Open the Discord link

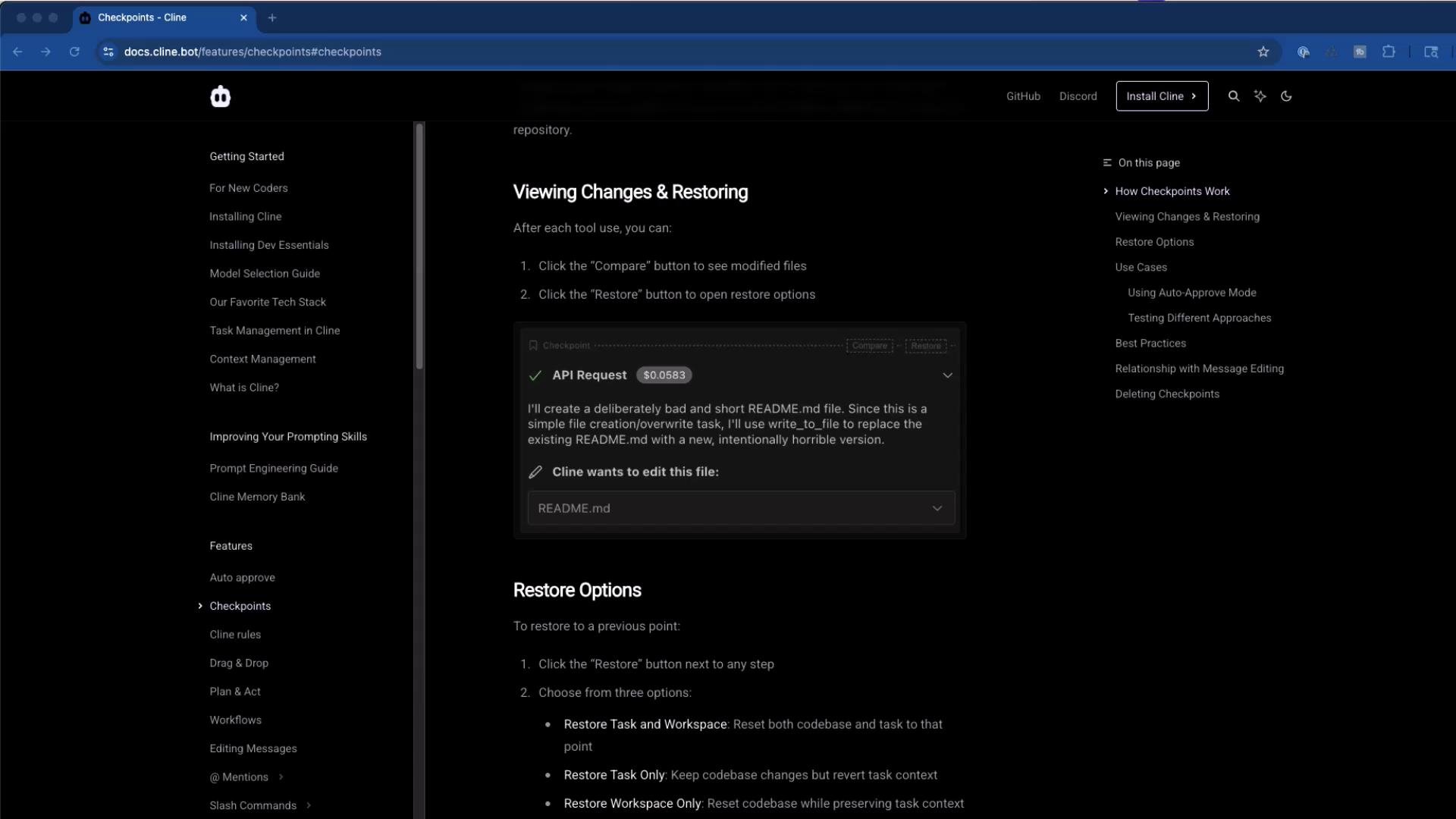click(x=1078, y=96)
